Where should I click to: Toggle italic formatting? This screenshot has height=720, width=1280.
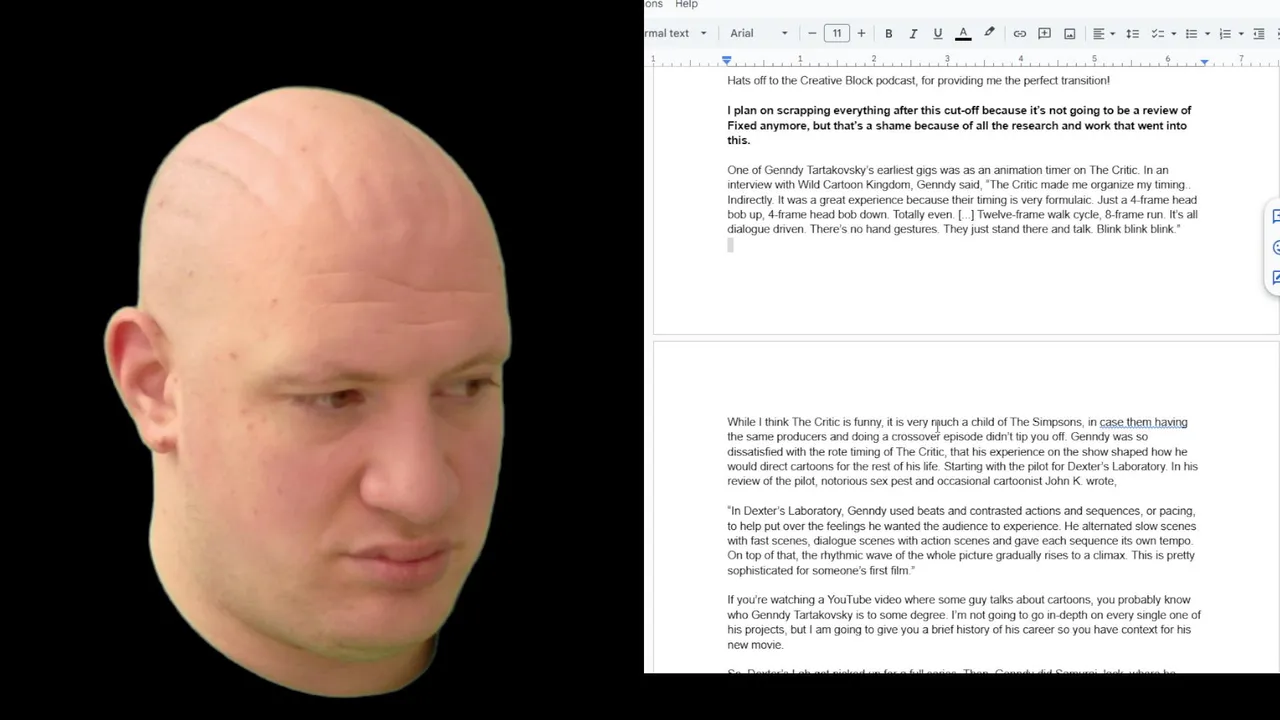[x=913, y=33]
